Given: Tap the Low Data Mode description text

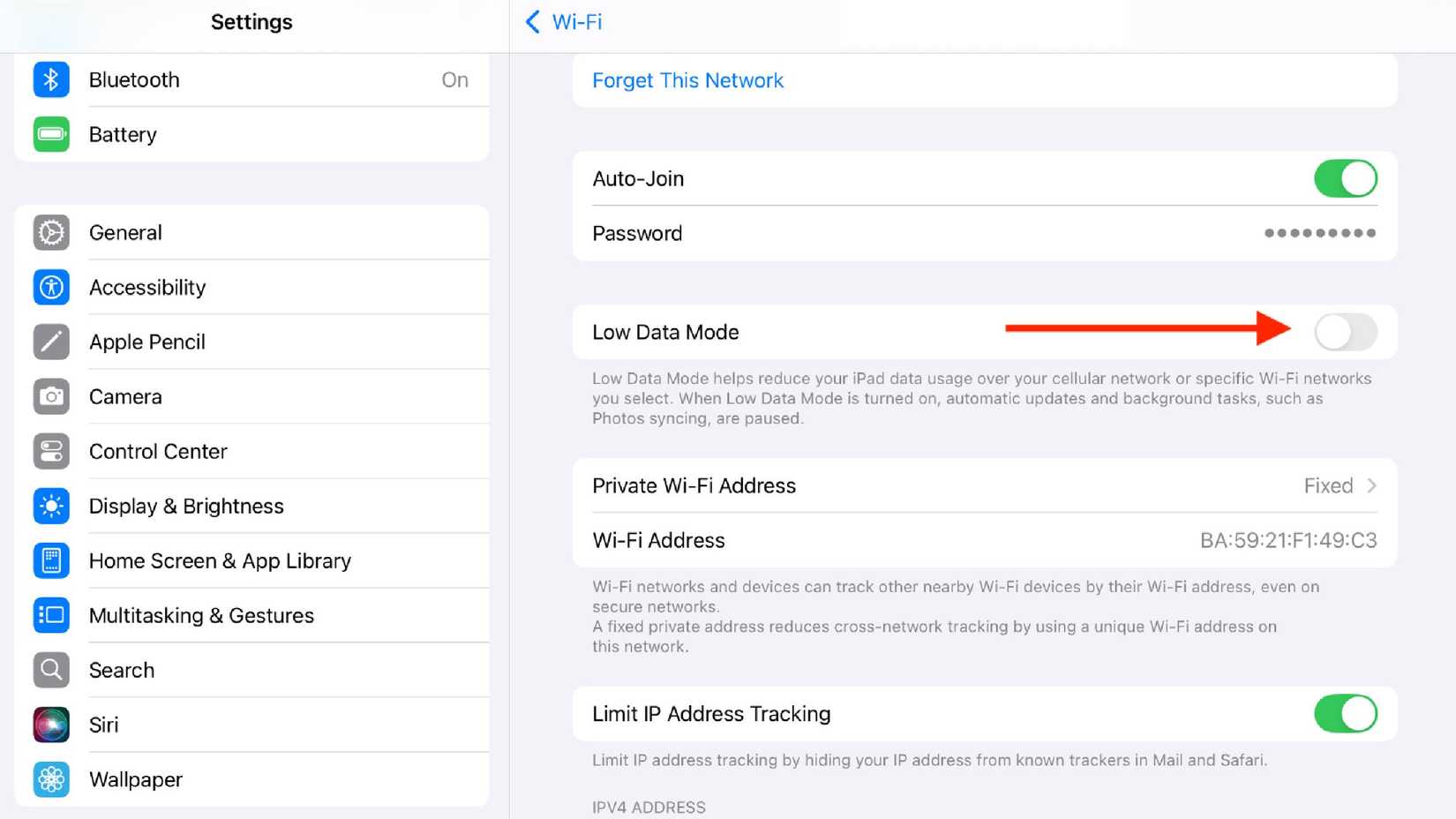Looking at the screenshot, I should [981, 398].
